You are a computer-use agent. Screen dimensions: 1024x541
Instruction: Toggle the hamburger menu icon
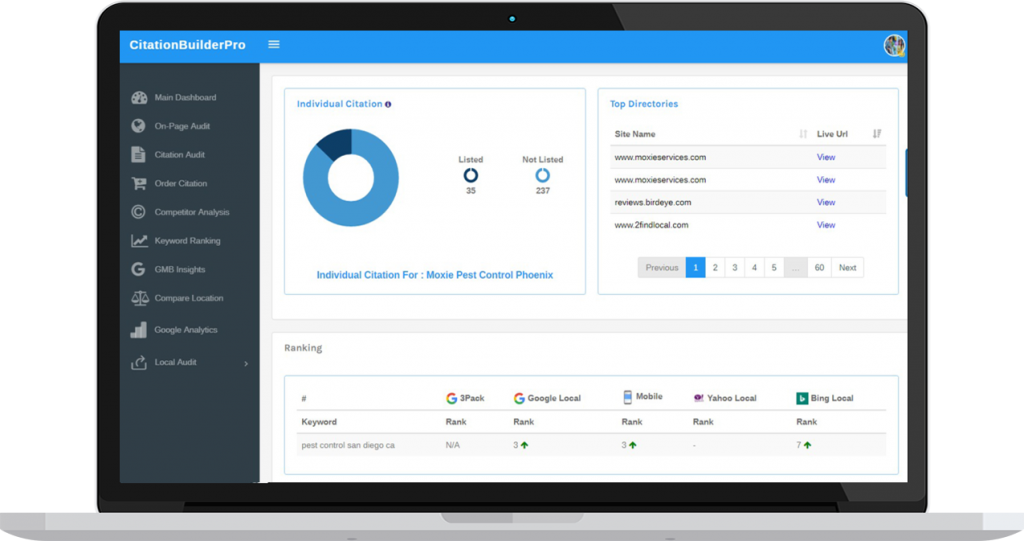click(x=274, y=44)
